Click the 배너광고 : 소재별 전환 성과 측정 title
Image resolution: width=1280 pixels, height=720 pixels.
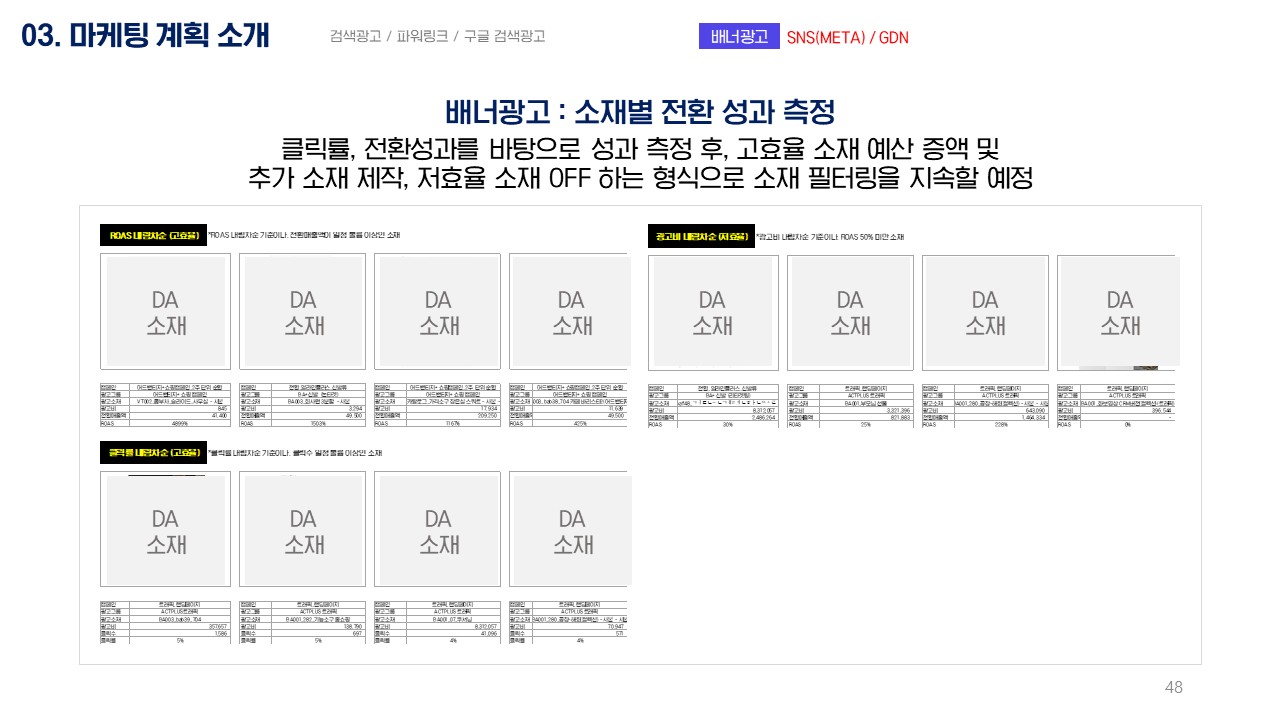pyautogui.click(x=640, y=111)
